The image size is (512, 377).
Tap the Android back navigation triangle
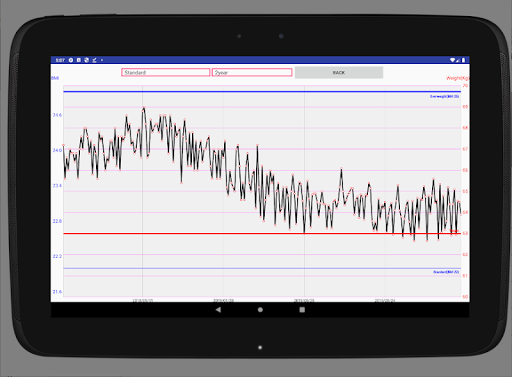pos(218,310)
